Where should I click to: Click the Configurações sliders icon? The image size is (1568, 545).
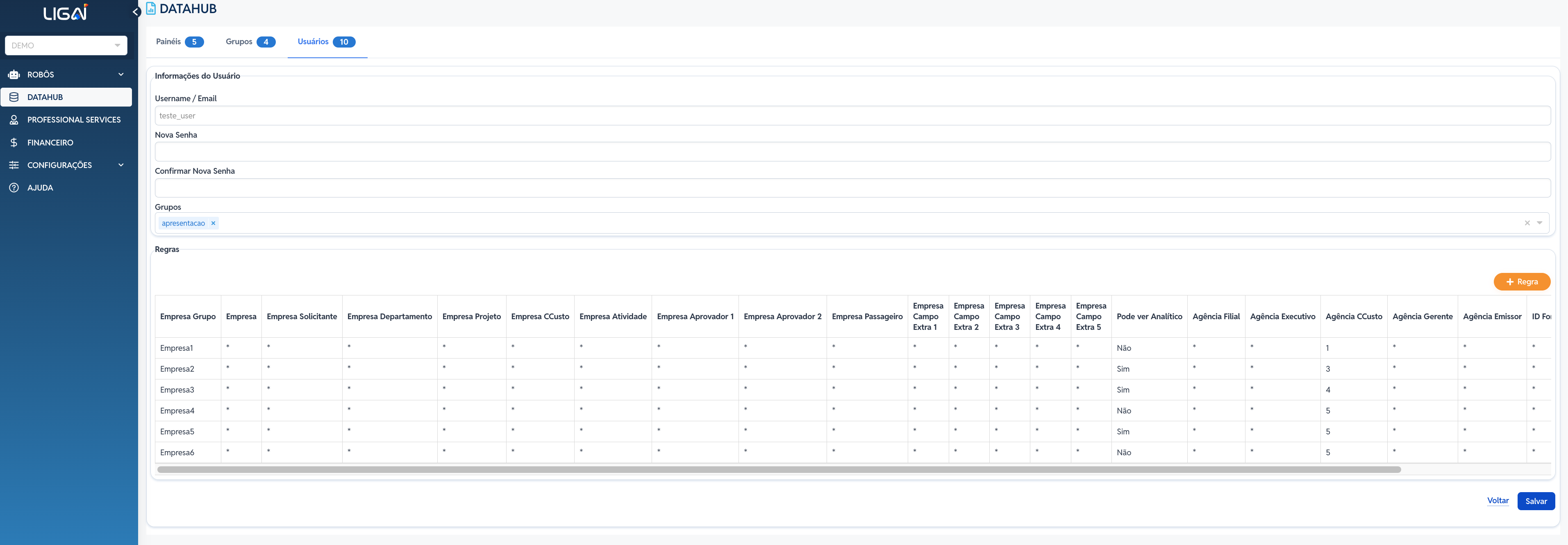pyautogui.click(x=14, y=165)
